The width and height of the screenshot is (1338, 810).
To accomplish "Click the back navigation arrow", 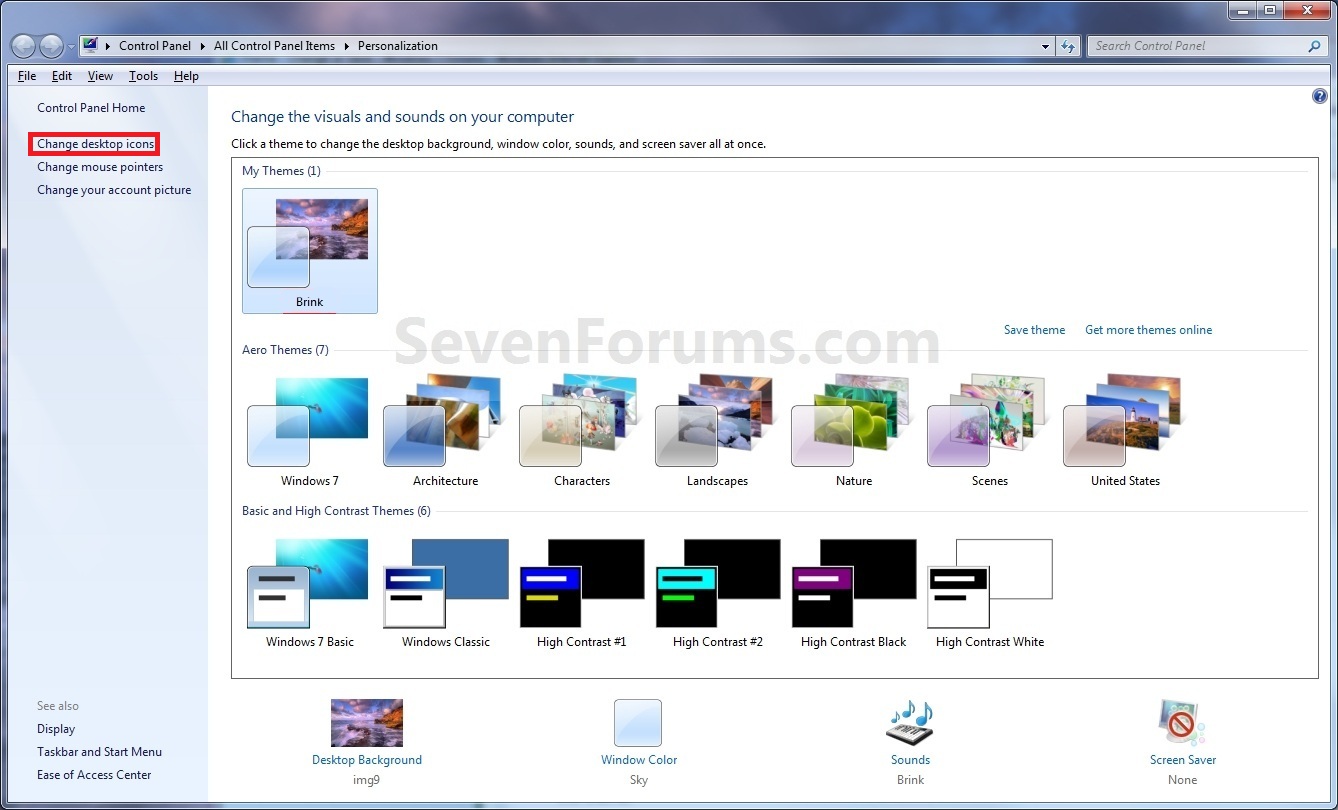I will (22, 45).
